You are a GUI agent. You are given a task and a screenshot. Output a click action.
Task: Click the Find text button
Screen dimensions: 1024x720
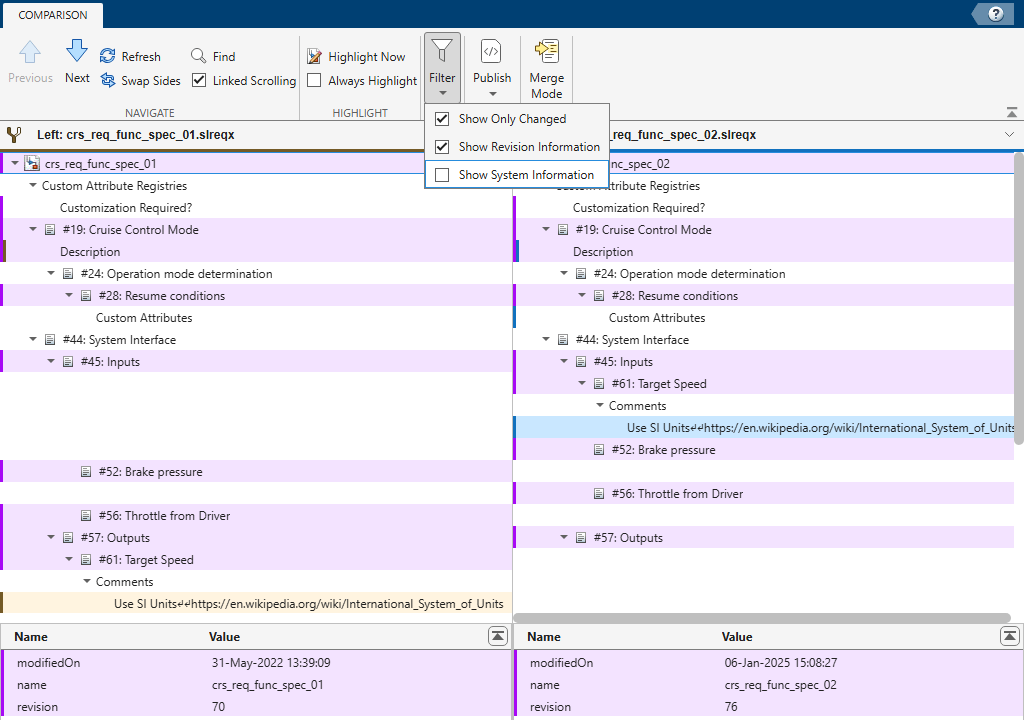pyautogui.click(x=224, y=57)
